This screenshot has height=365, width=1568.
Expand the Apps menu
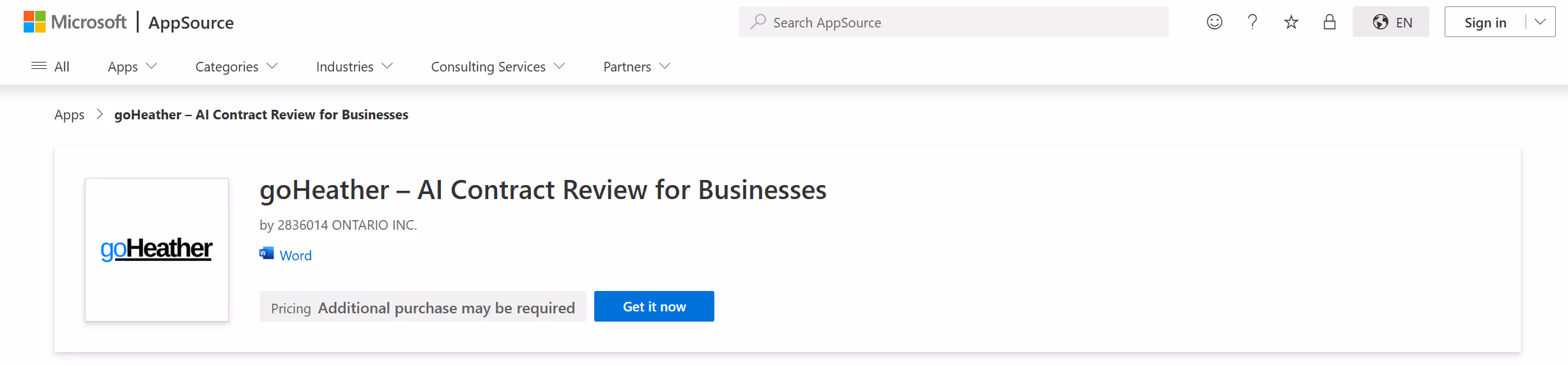tap(132, 66)
